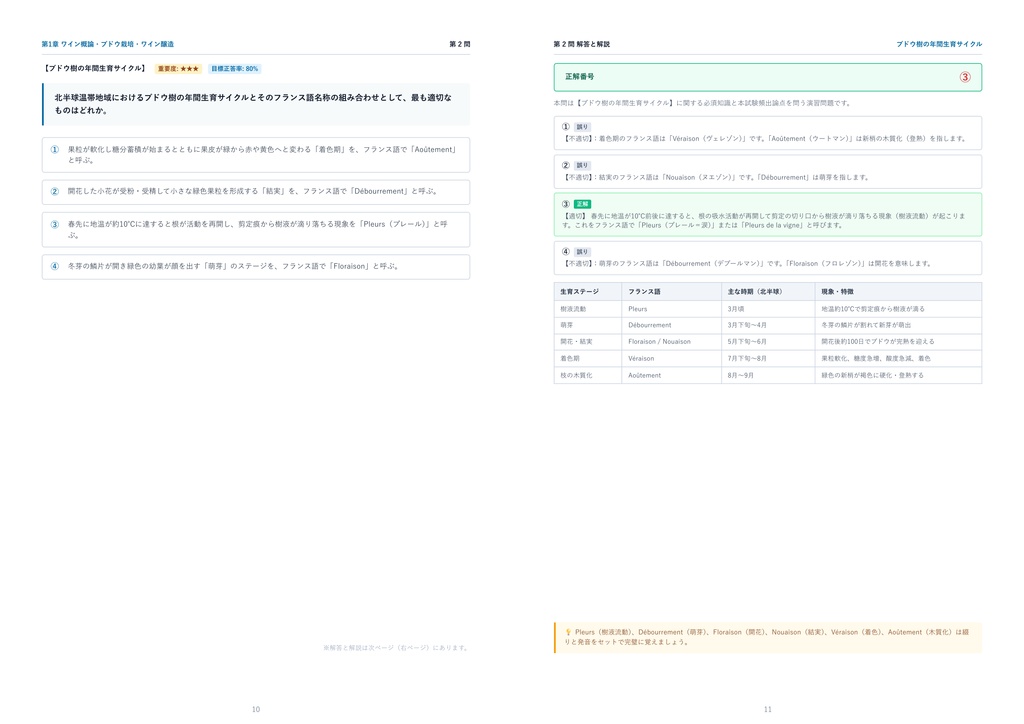The height and width of the screenshot is (724, 1024).
Task: Click page number 10 at the bottom
Action: click(x=256, y=709)
